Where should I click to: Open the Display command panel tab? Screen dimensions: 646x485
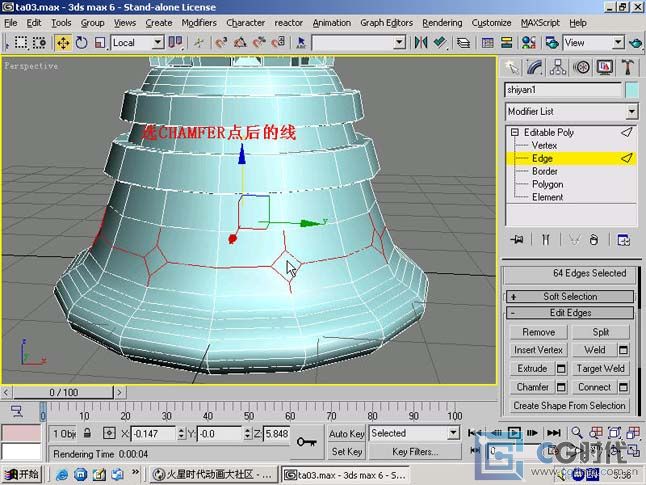[604, 67]
